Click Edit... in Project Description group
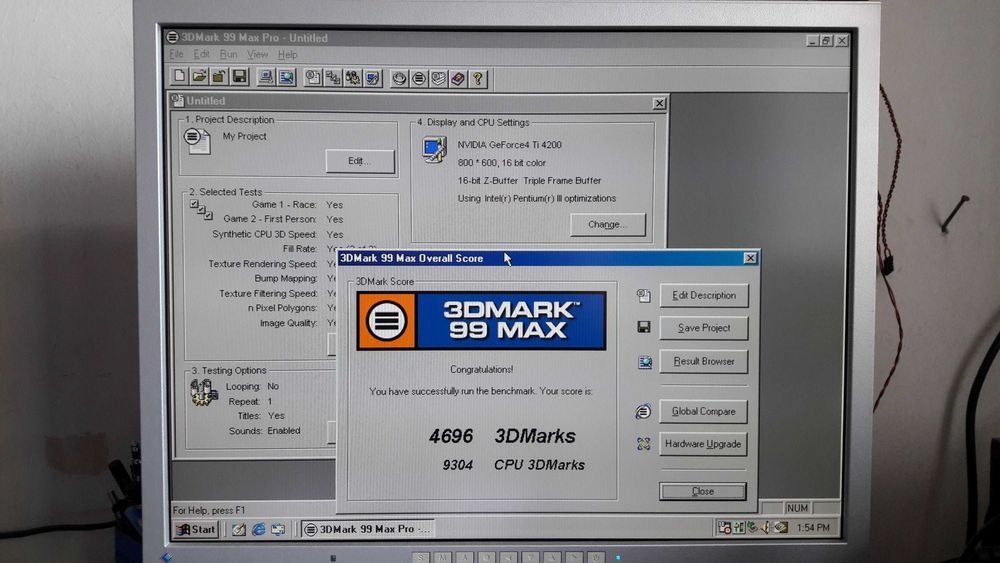The width and height of the screenshot is (1000, 563). pyautogui.click(x=360, y=161)
